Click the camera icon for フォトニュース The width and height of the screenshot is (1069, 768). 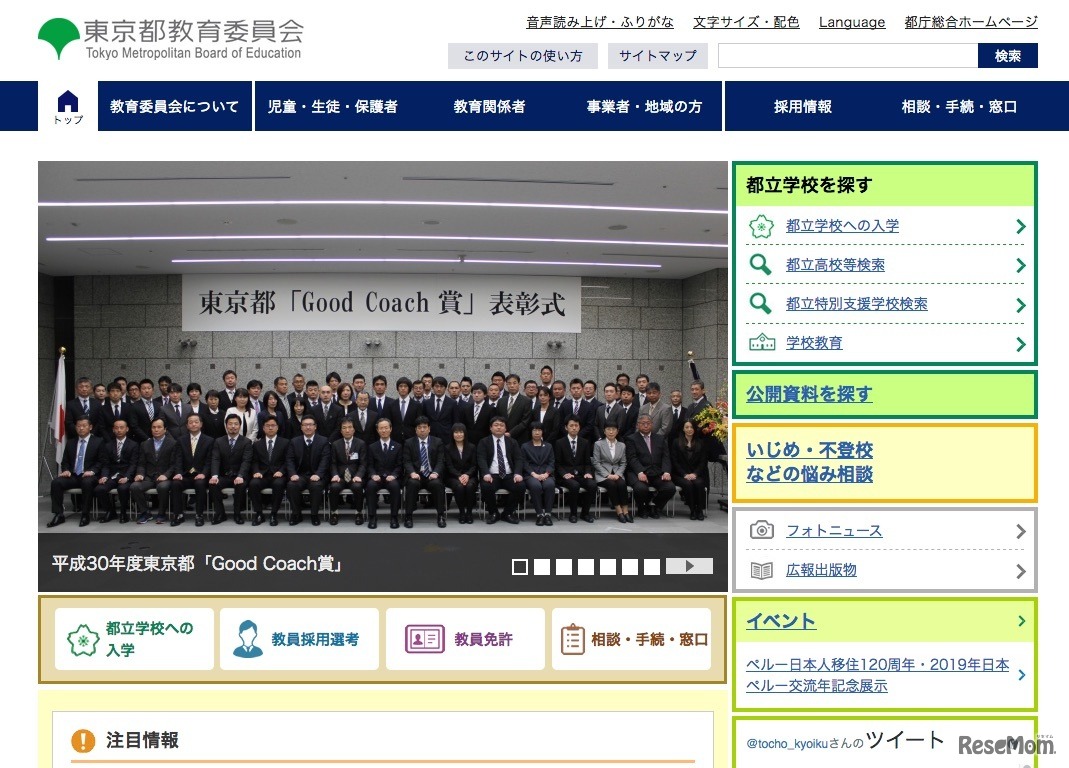point(762,530)
